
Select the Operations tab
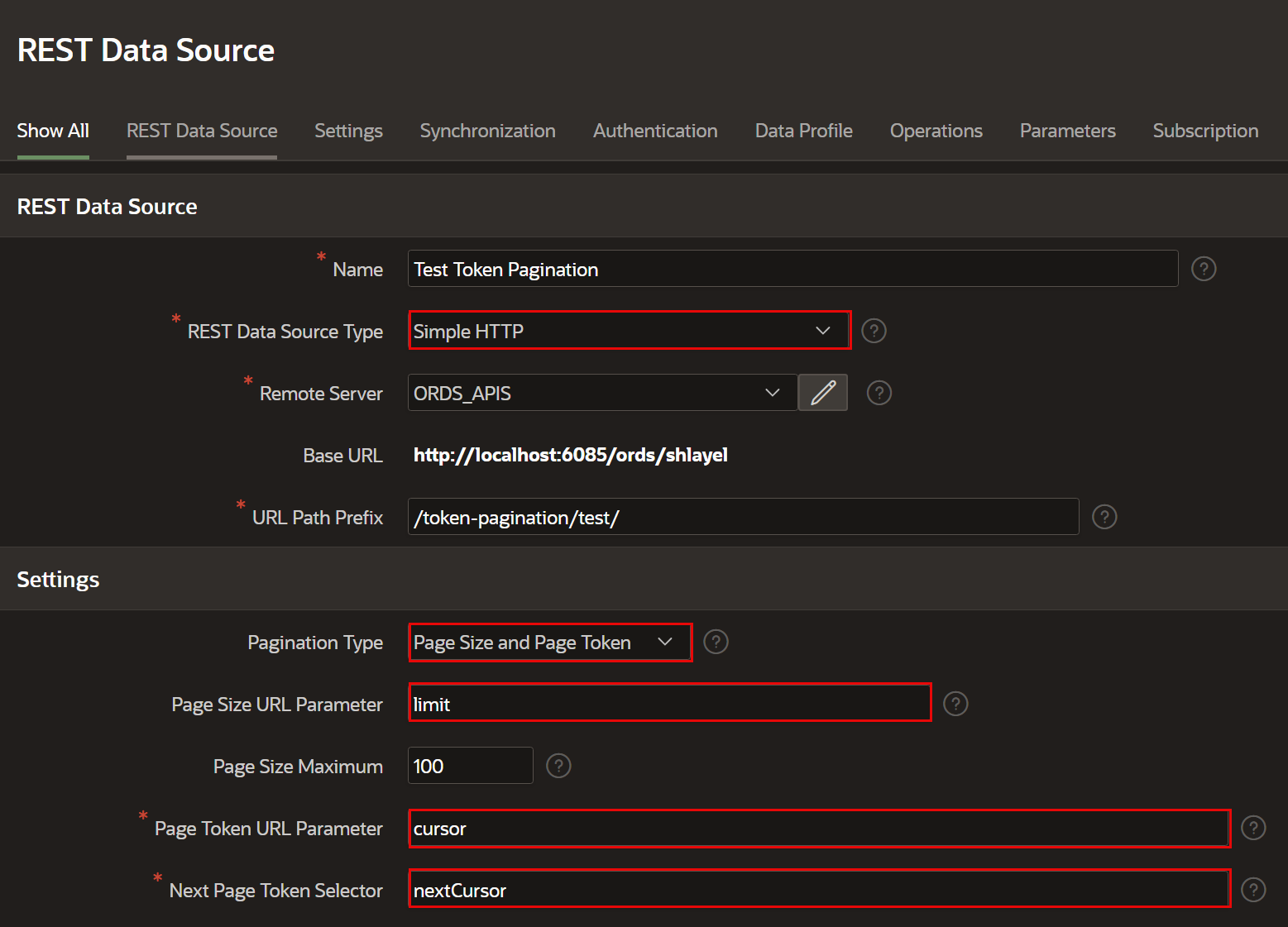936,131
